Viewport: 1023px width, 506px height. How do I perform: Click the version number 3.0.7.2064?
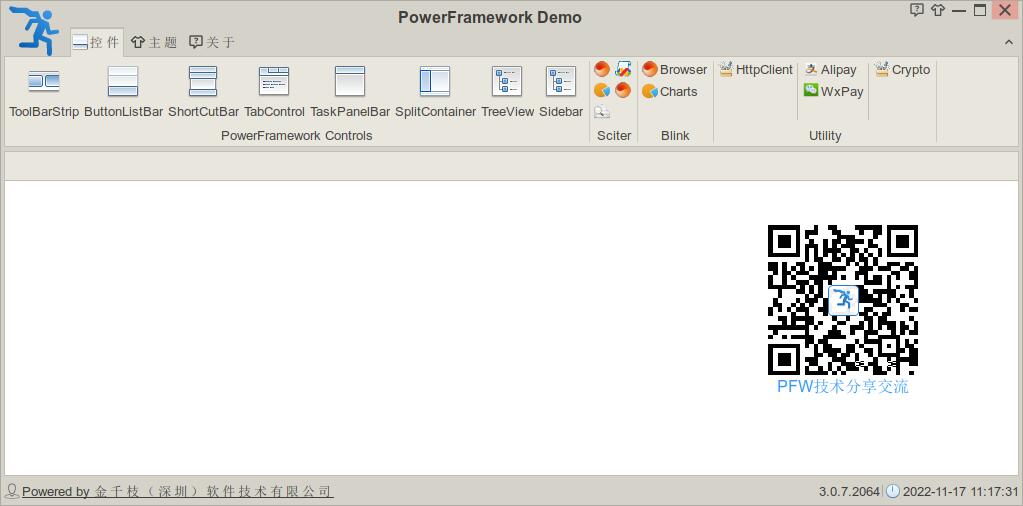click(x=849, y=492)
